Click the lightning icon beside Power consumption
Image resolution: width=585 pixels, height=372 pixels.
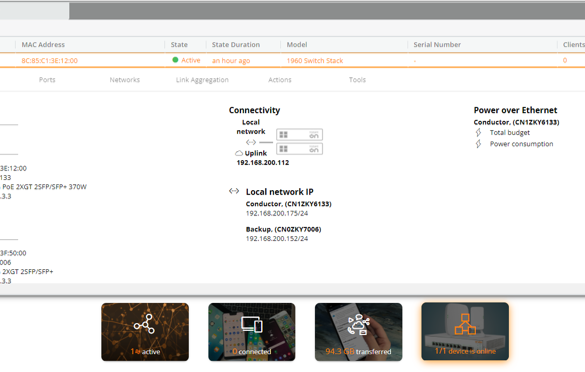point(478,144)
